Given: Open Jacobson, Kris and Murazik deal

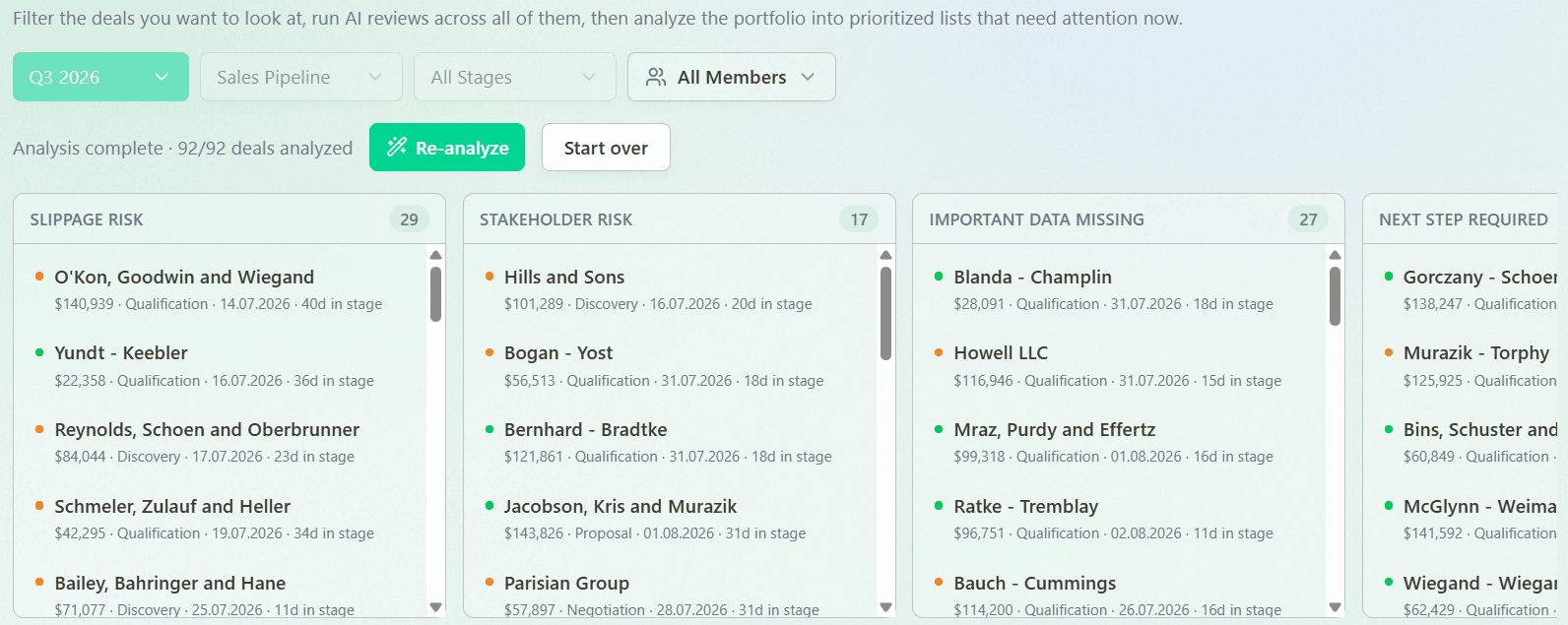Looking at the screenshot, I should [x=621, y=506].
